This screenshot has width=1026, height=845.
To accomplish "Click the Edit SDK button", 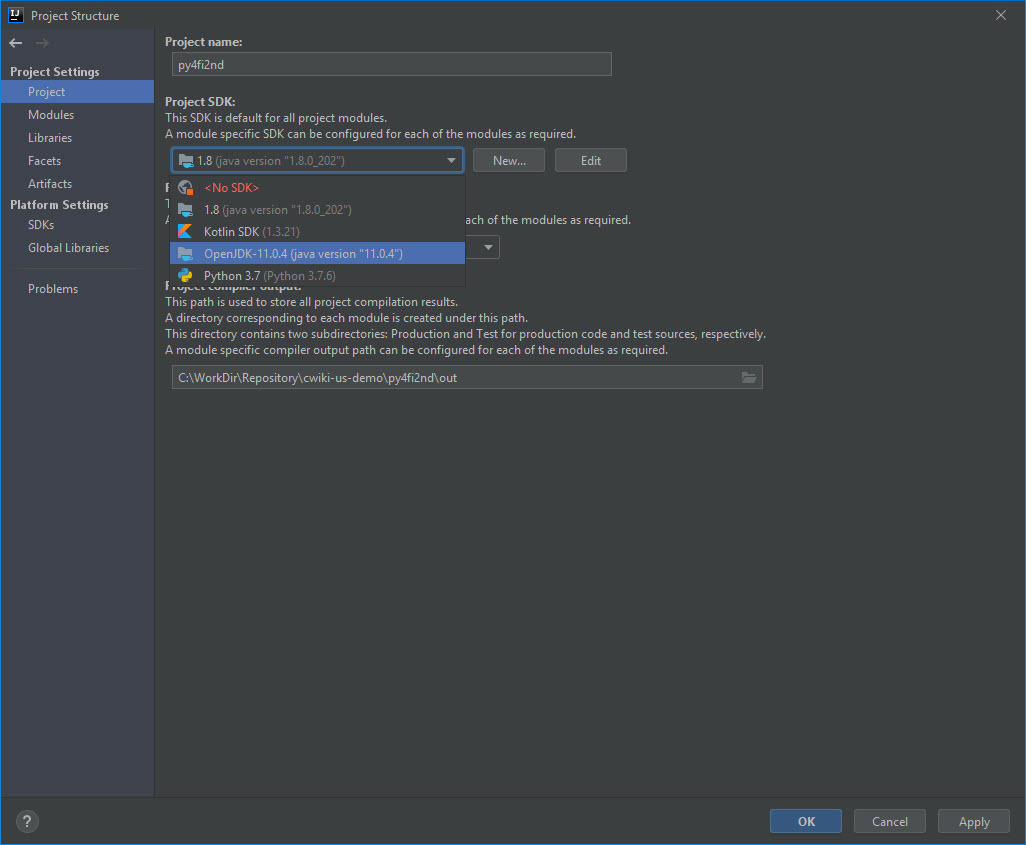I will click(591, 160).
